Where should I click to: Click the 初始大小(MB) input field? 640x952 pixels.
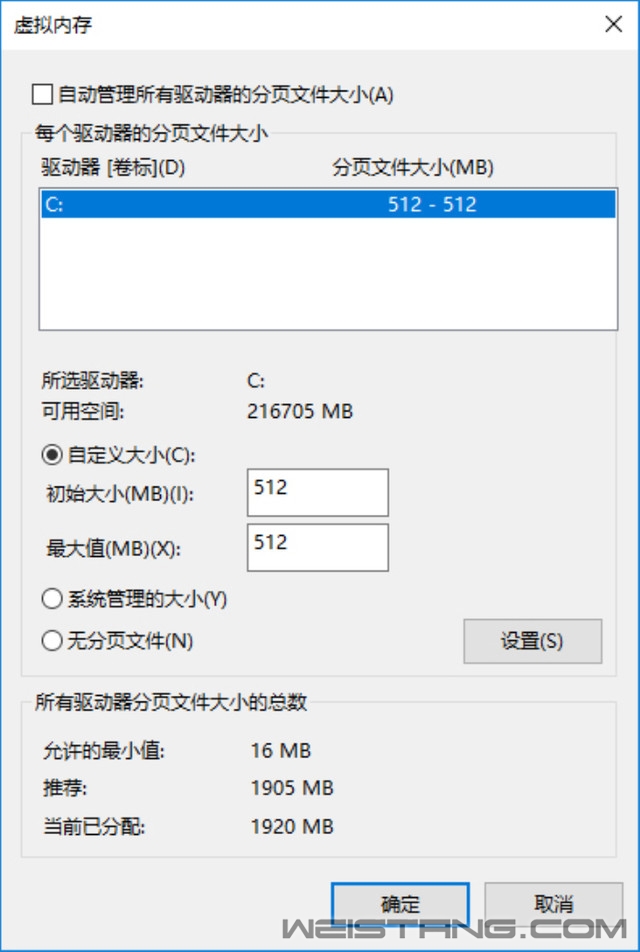pyautogui.click(x=318, y=492)
